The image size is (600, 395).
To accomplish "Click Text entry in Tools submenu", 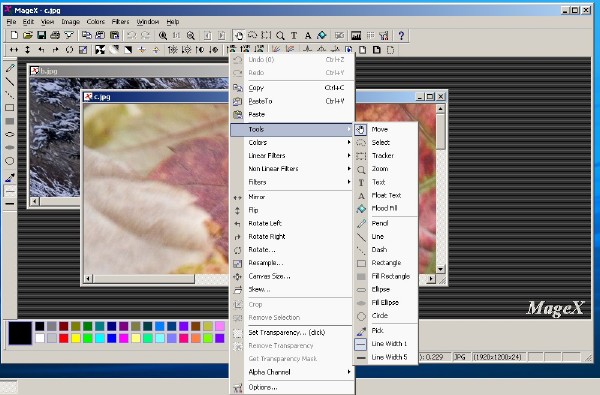I will (386, 182).
